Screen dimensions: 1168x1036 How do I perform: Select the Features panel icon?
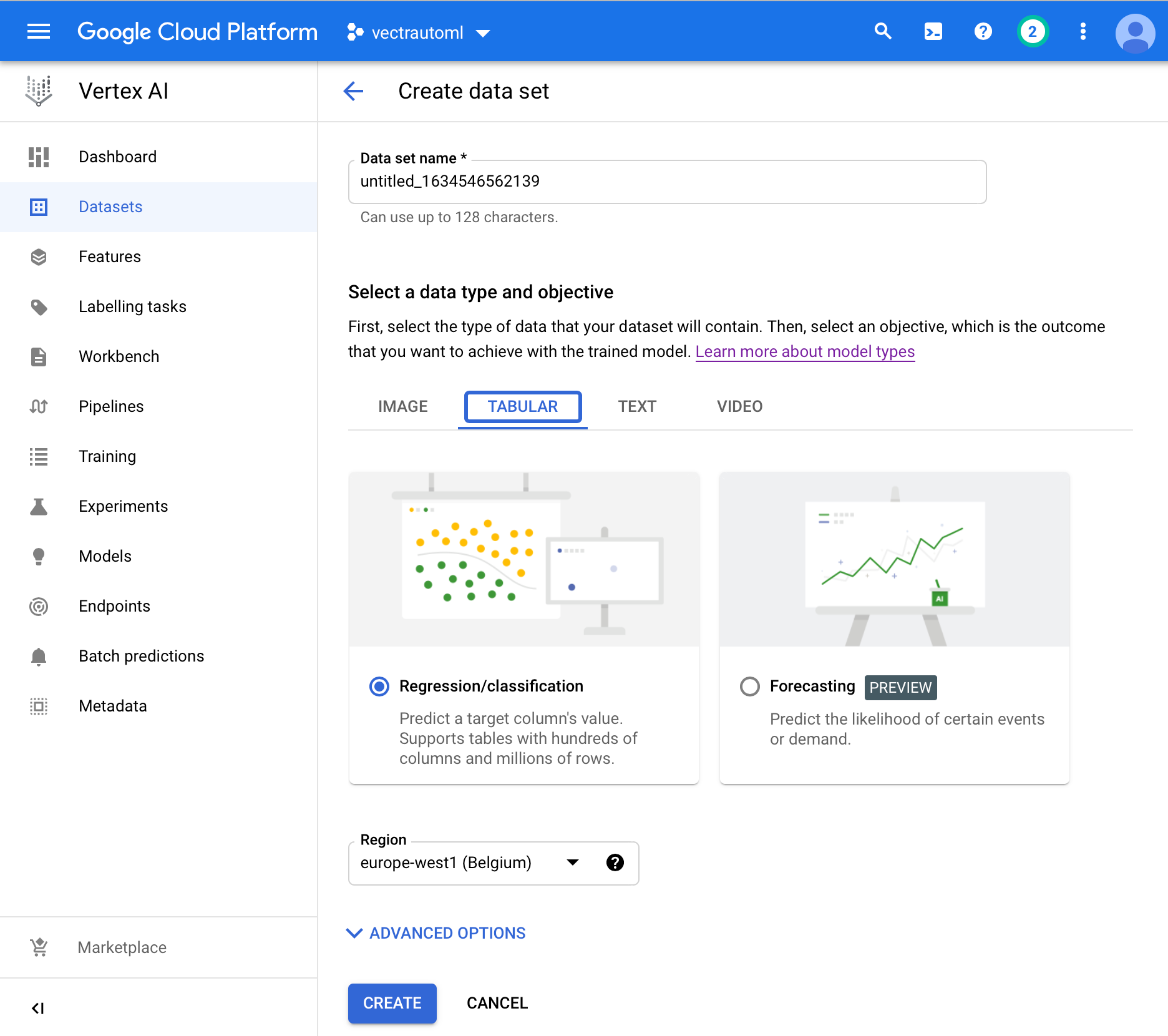39,257
